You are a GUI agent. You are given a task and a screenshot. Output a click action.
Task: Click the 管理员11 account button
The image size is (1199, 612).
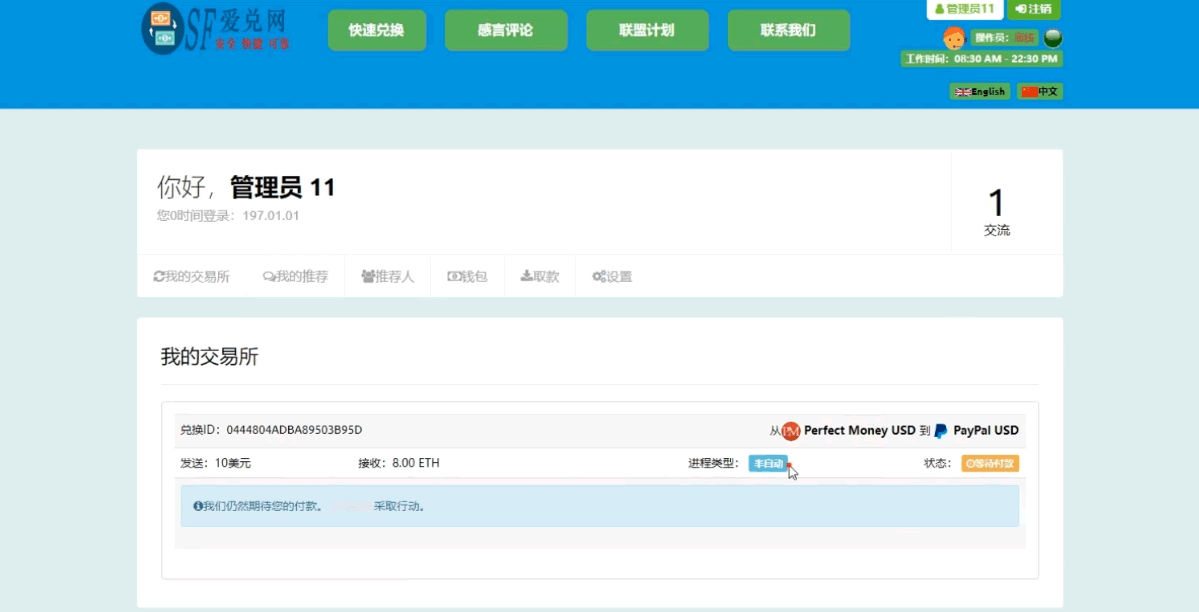pyautogui.click(x=964, y=9)
